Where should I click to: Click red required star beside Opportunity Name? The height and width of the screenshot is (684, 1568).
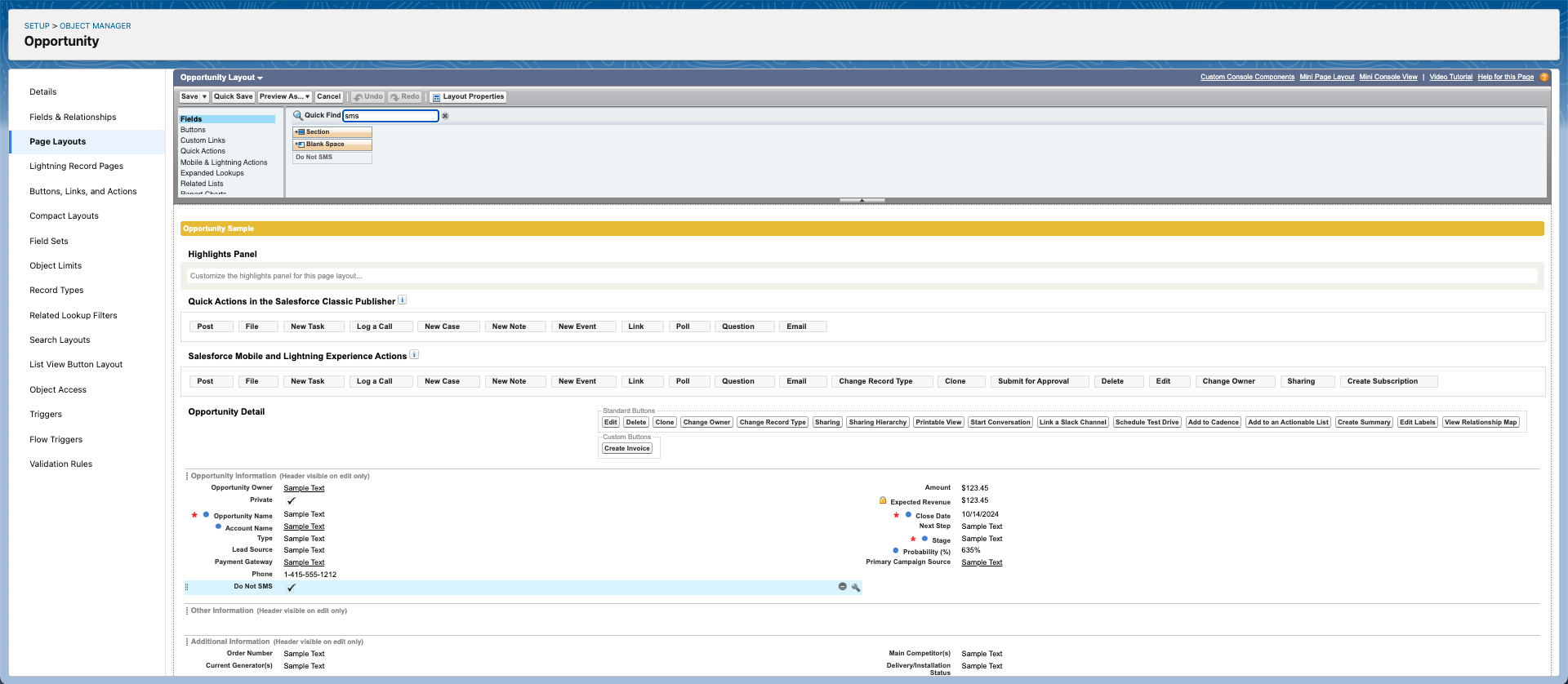194,515
